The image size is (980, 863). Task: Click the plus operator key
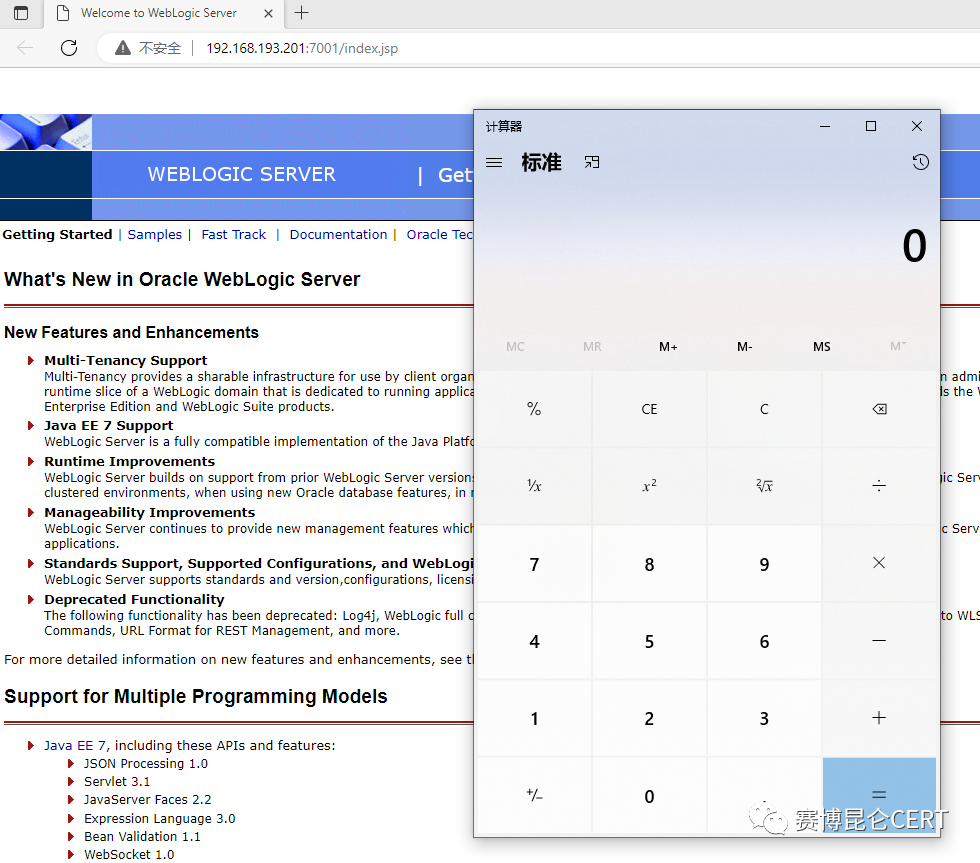pyautogui.click(x=879, y=718)
